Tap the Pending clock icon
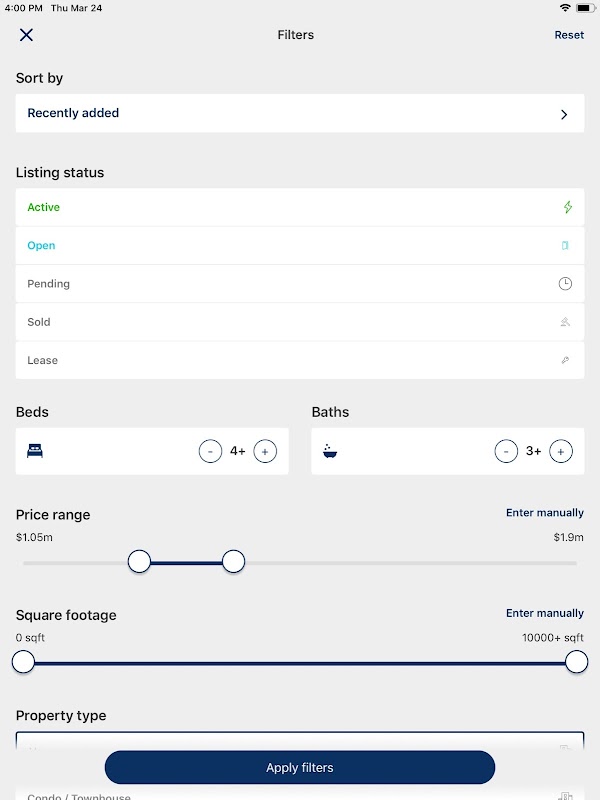600x800 pixels. 565,284
